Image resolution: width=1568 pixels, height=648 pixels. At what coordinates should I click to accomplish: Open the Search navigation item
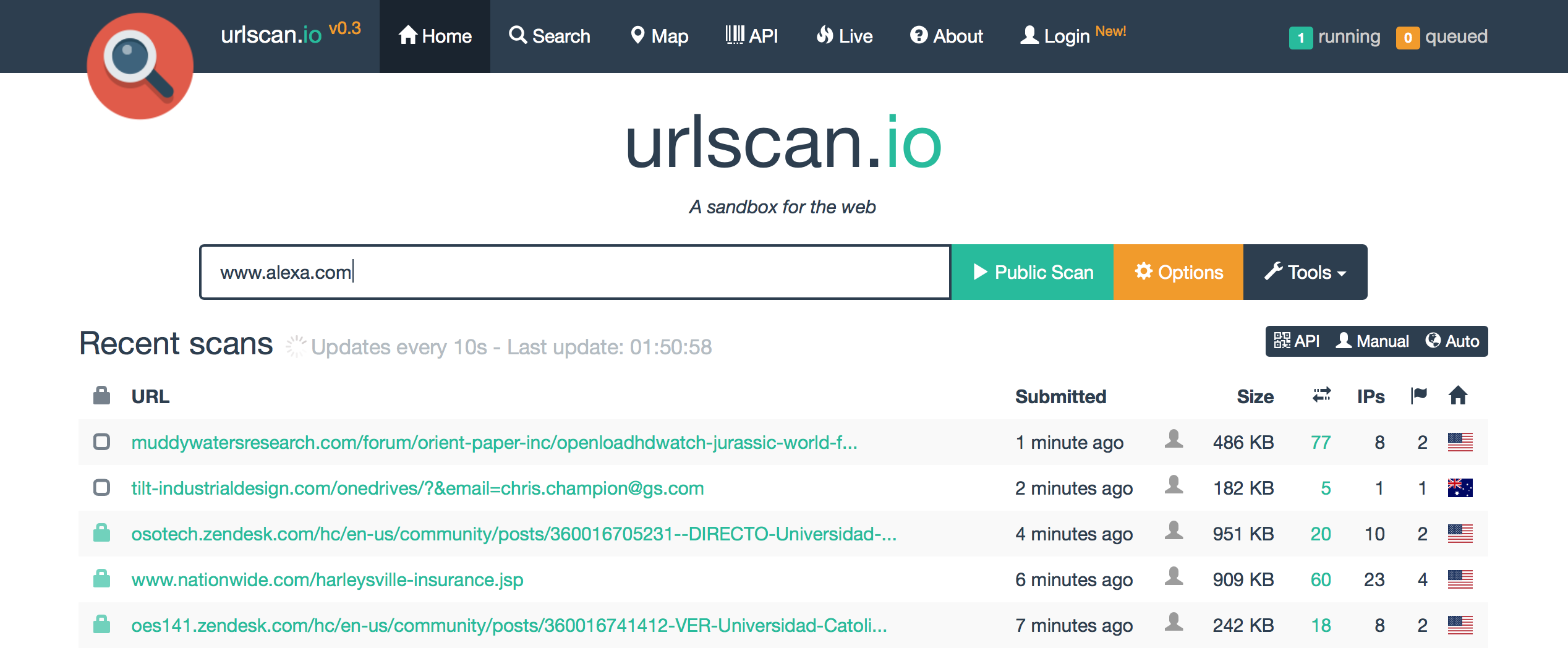click(549, 36)
